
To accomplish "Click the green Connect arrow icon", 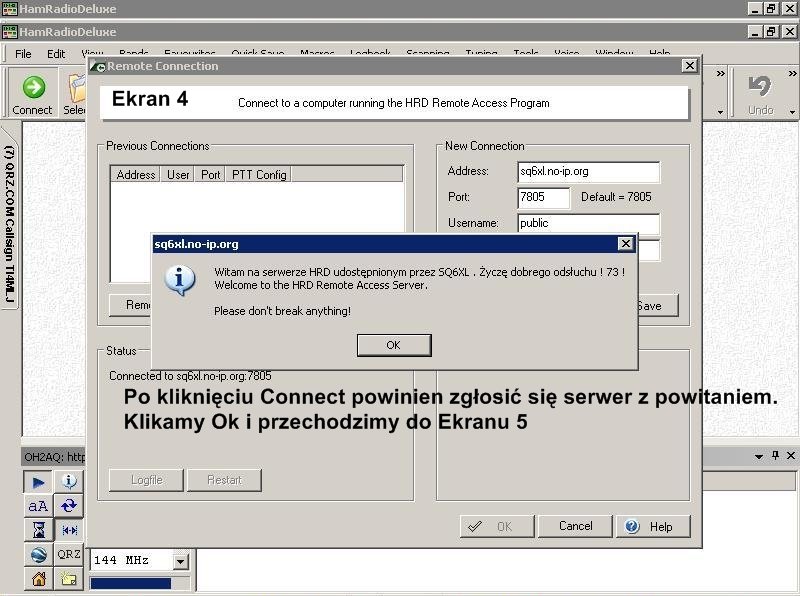I will point(34,87).
